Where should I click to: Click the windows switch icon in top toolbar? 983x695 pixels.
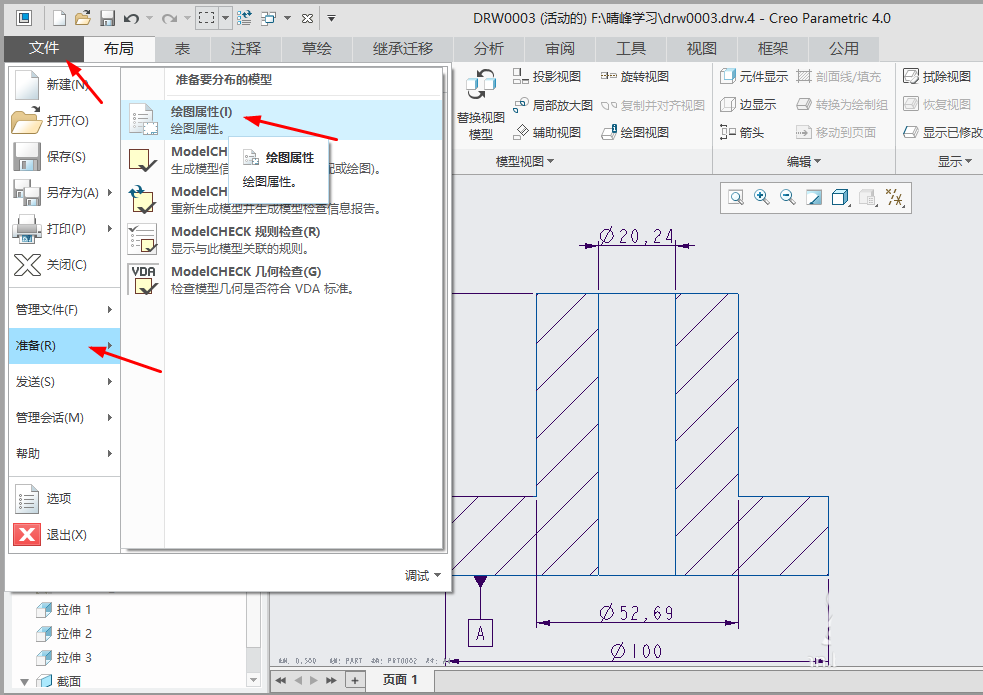pos(268,18)
